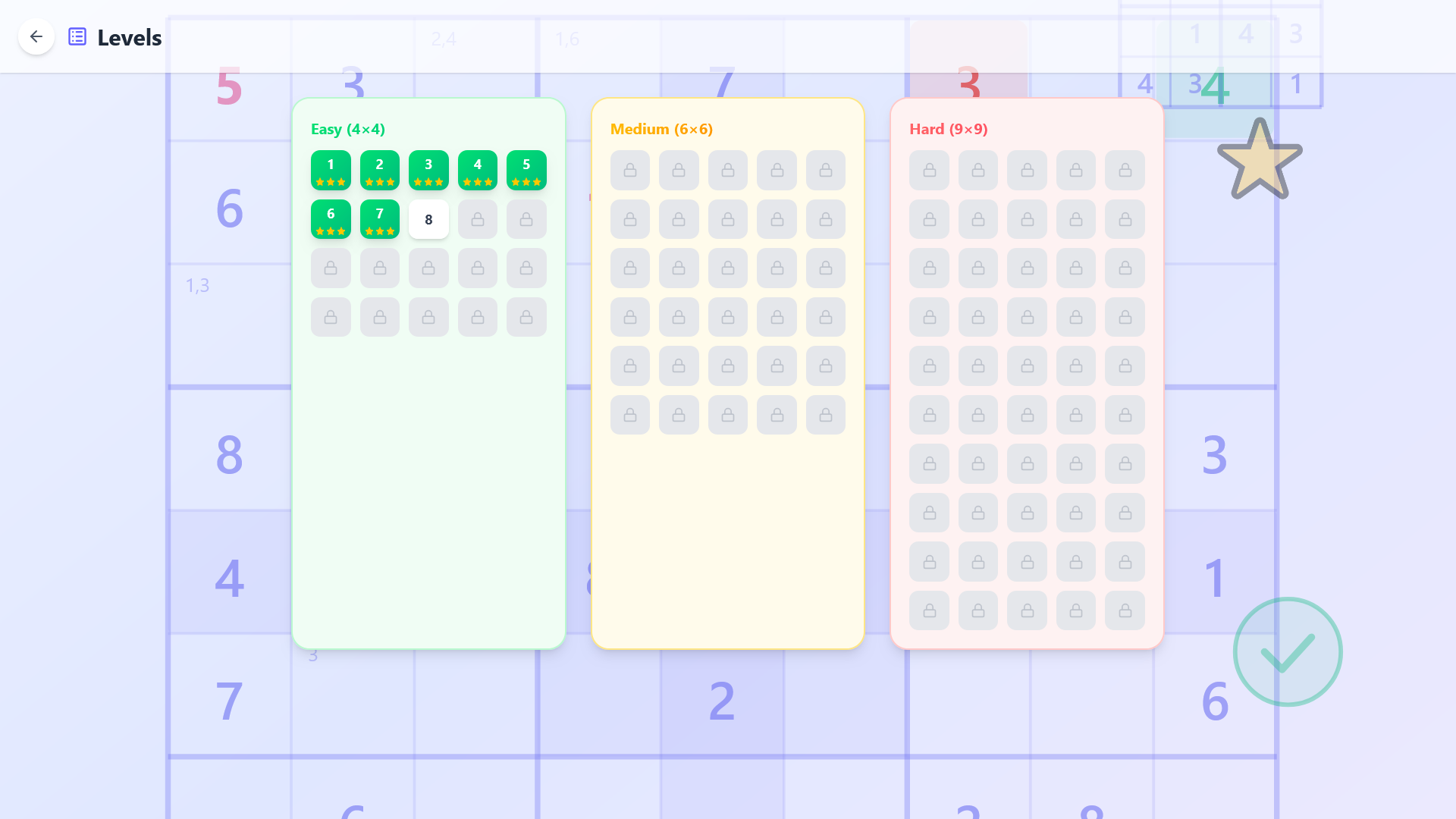Click the stars under Easy level 2
The image size is (1456, 819).
(379, 181)
